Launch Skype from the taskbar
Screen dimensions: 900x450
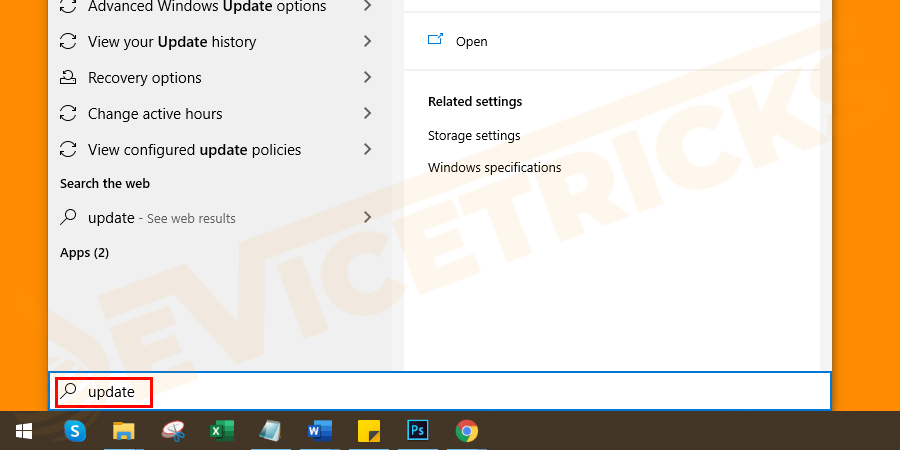point(75,431)
